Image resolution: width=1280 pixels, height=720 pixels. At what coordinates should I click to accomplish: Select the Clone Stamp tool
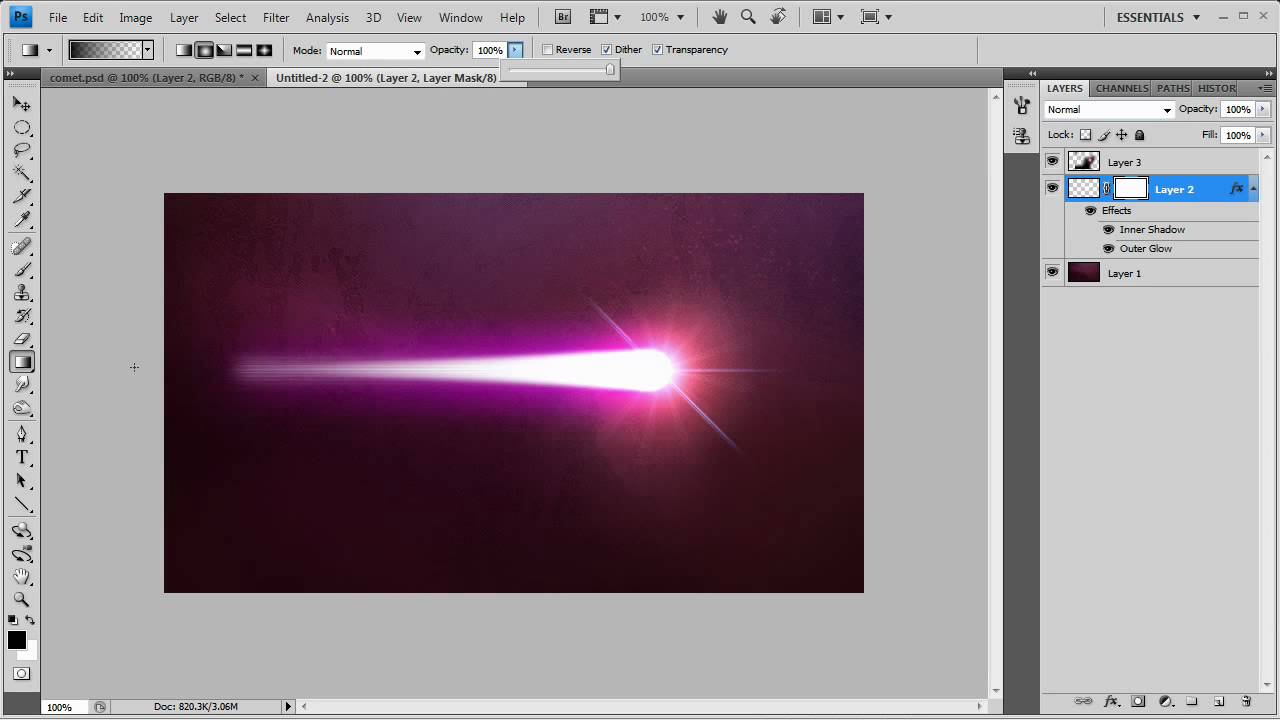coord(22,293)
